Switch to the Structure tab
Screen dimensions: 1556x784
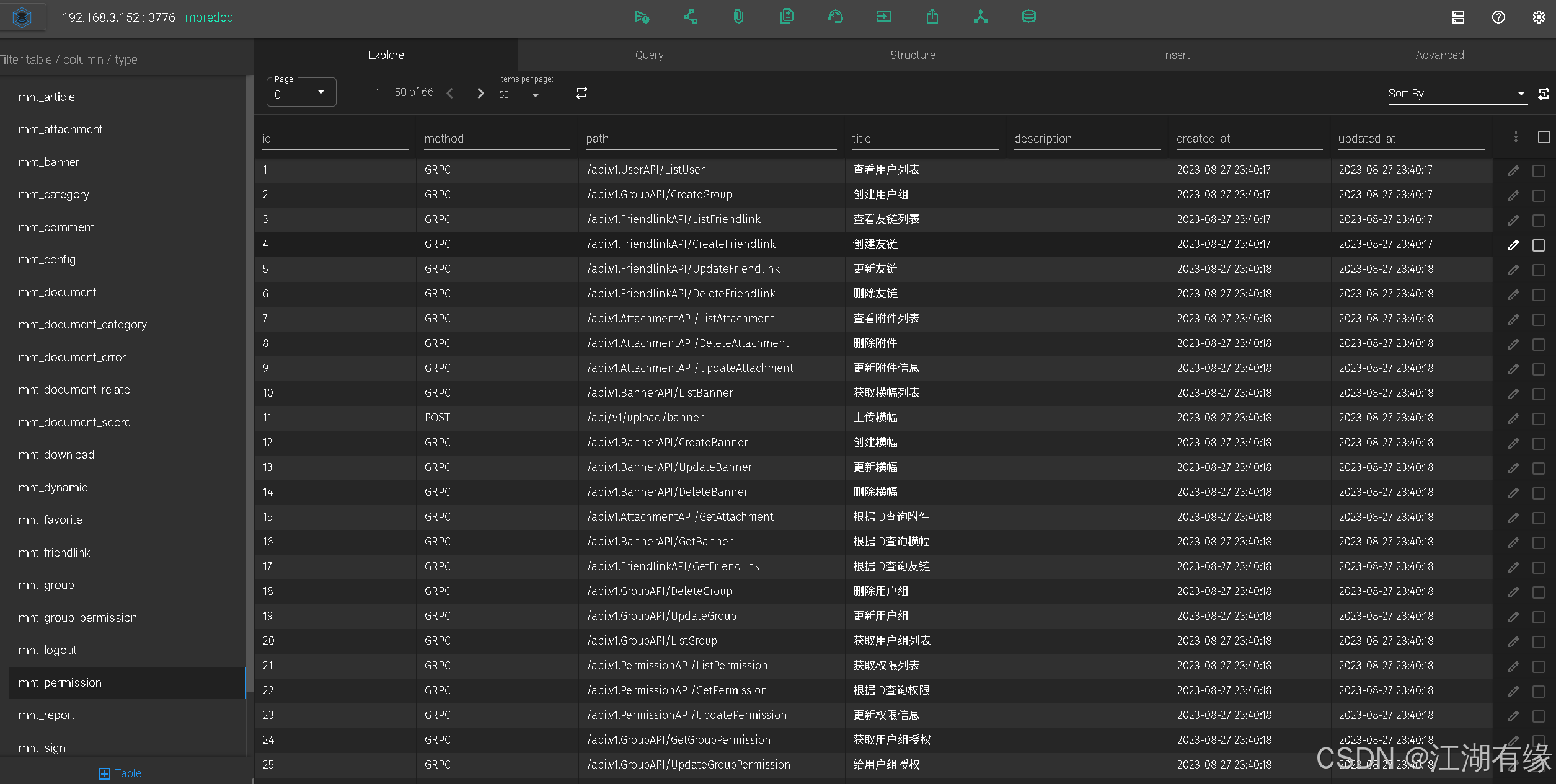pyautogui.click(x=912, y=55)
